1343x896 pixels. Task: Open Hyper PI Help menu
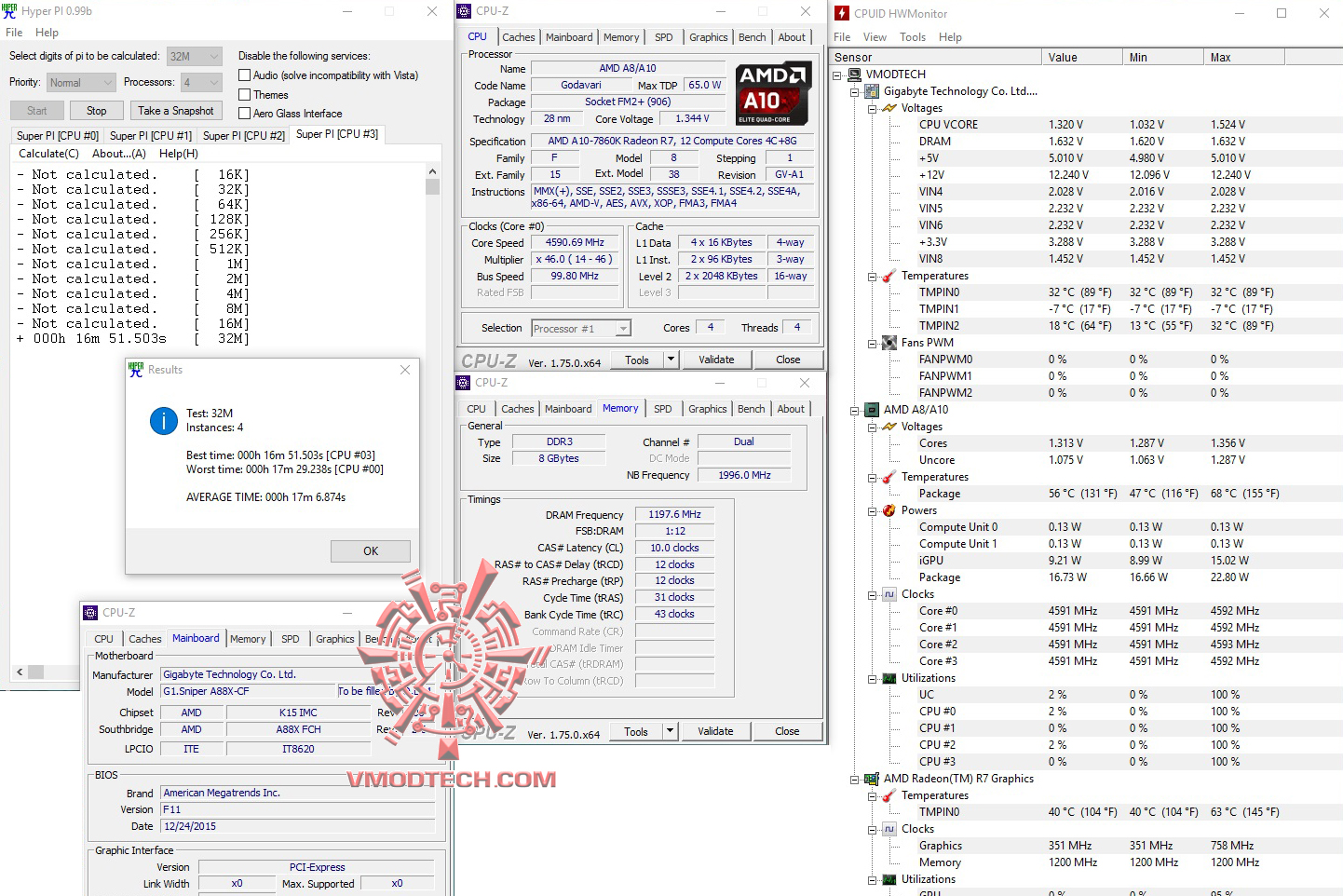click(47, 33)
